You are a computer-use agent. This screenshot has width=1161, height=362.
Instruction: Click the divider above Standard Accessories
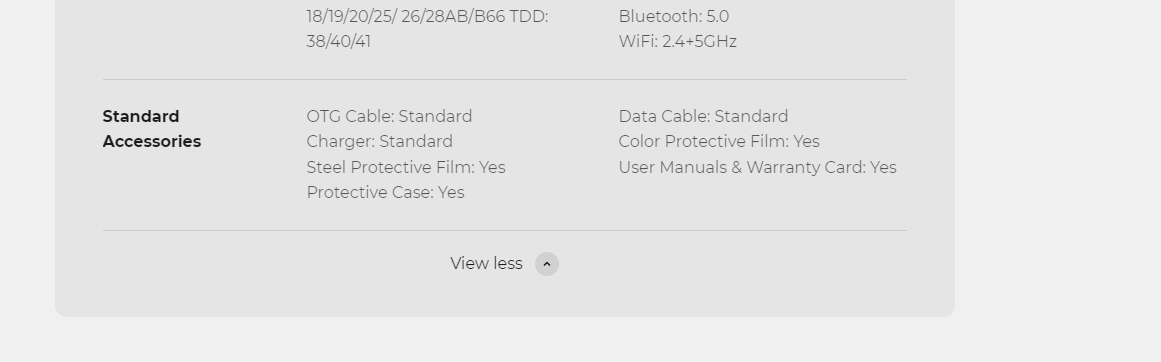pyautogui.click(x=504, y=79)
